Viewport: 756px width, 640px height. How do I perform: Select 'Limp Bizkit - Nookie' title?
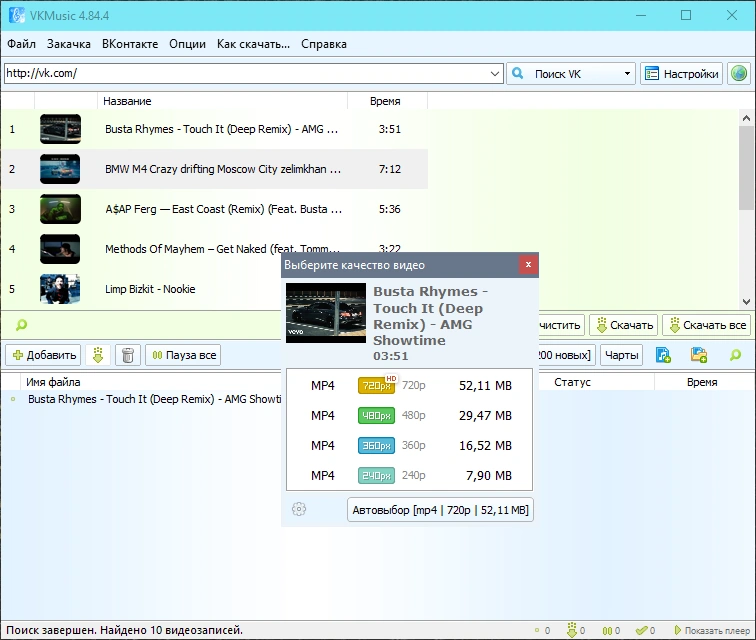pyautogui.click(x=150, y=289)
